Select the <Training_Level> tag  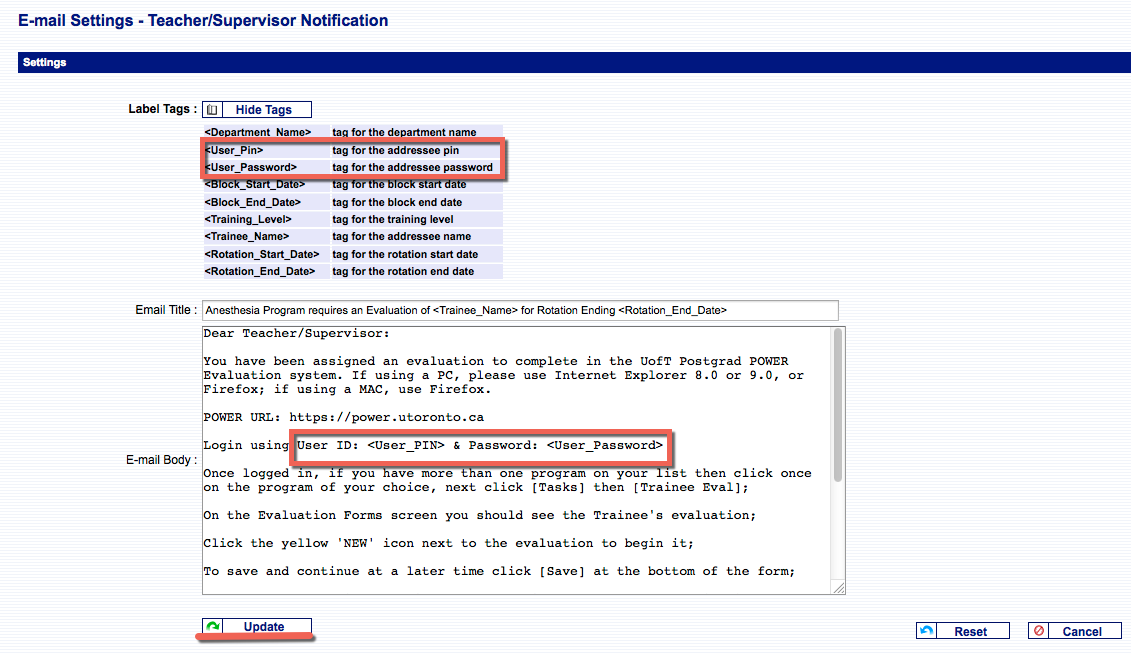248,219
